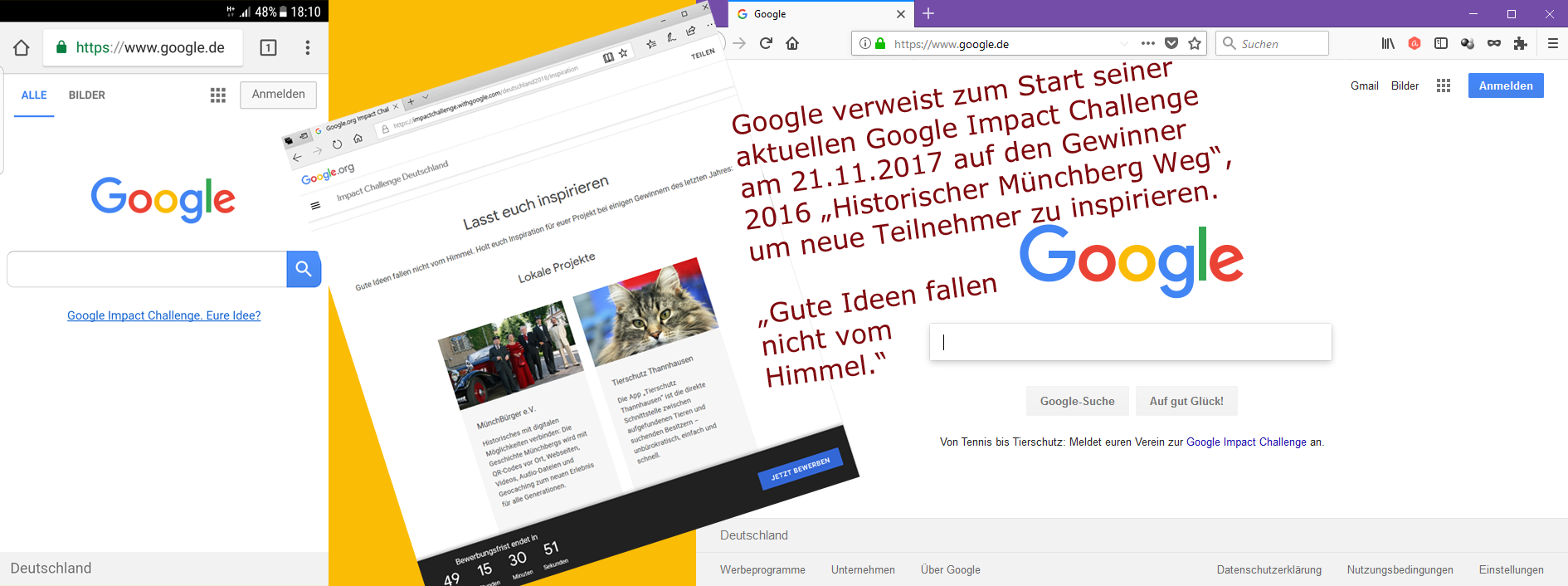This screenshot has width=1568, height=586.
Task: Open the Edge favorites hub icon
Action: tap(651, 43)
